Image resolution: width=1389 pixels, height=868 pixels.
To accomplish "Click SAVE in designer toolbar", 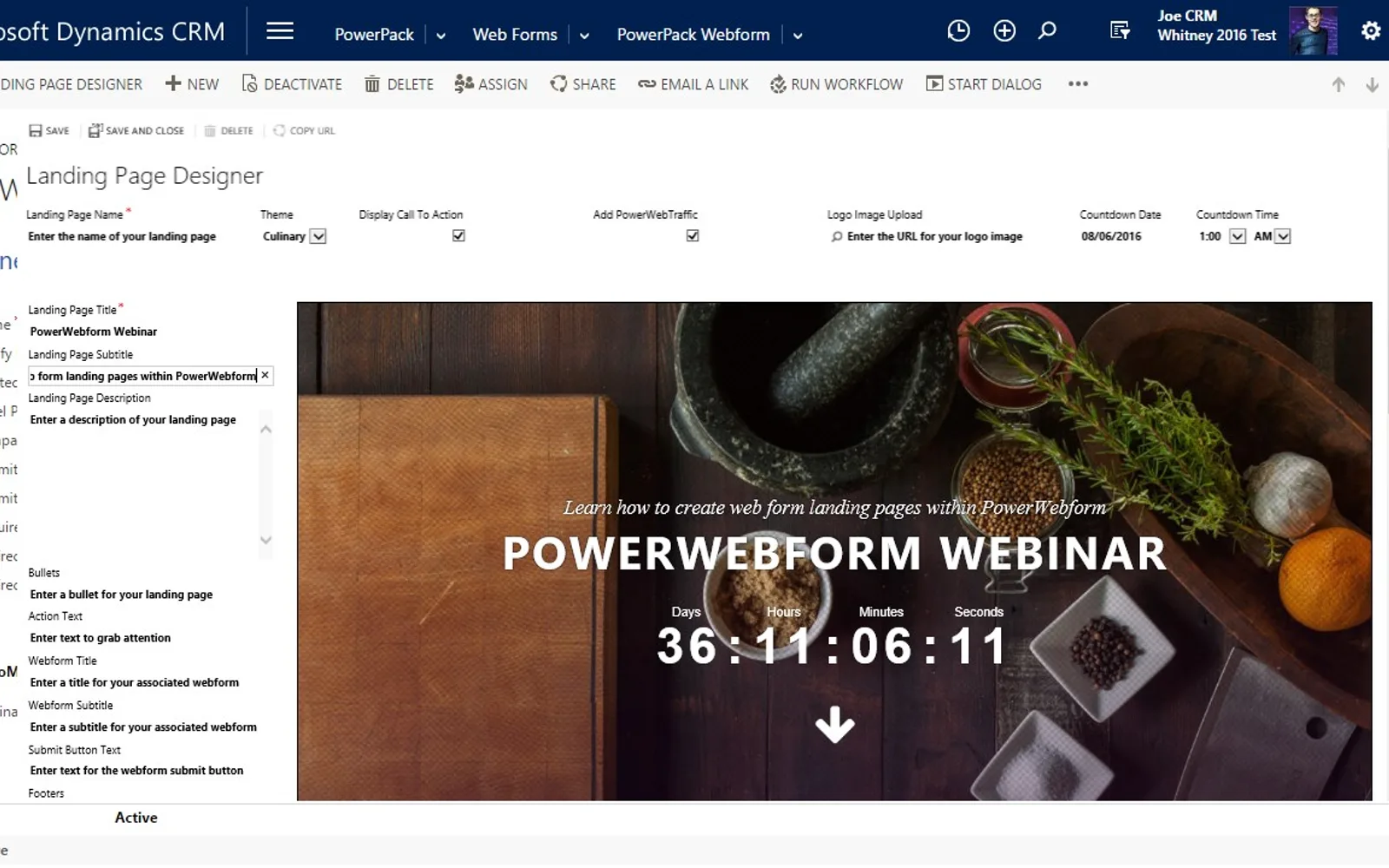I will 49,131.
